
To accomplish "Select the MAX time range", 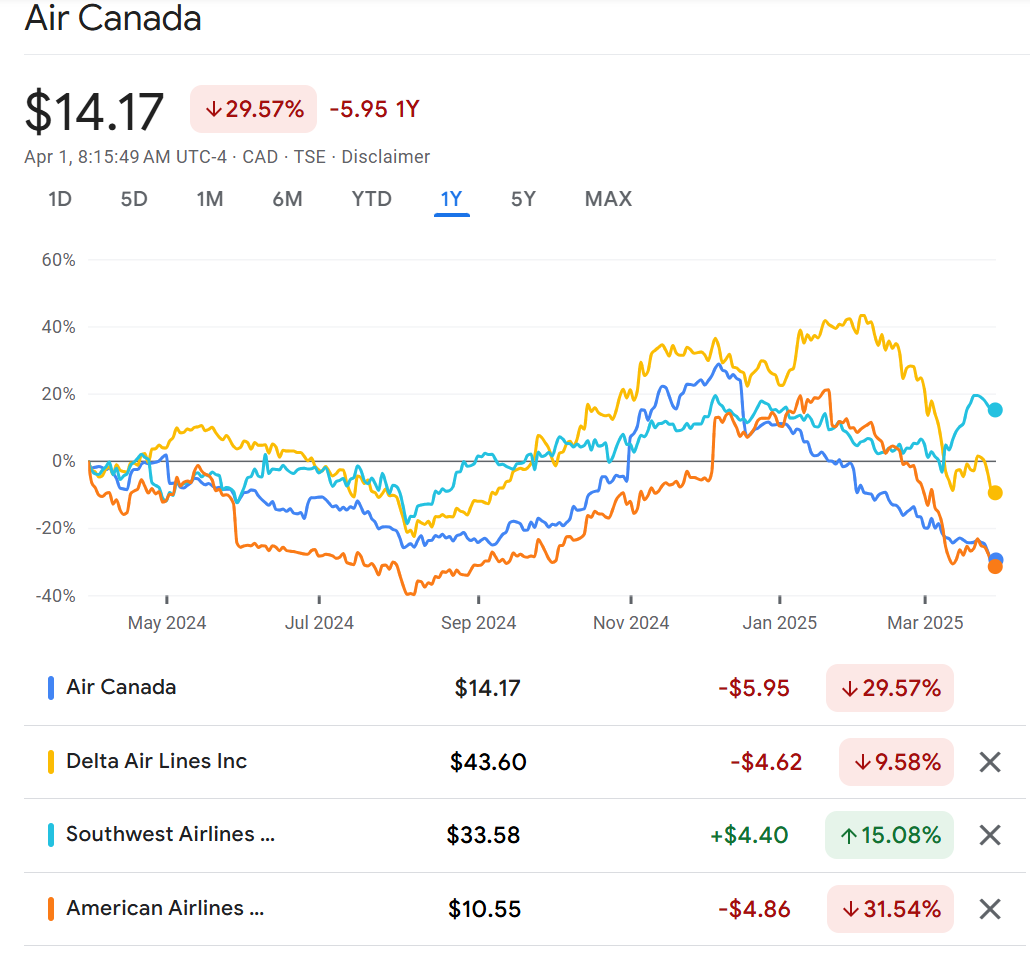I will coord(608,199).
